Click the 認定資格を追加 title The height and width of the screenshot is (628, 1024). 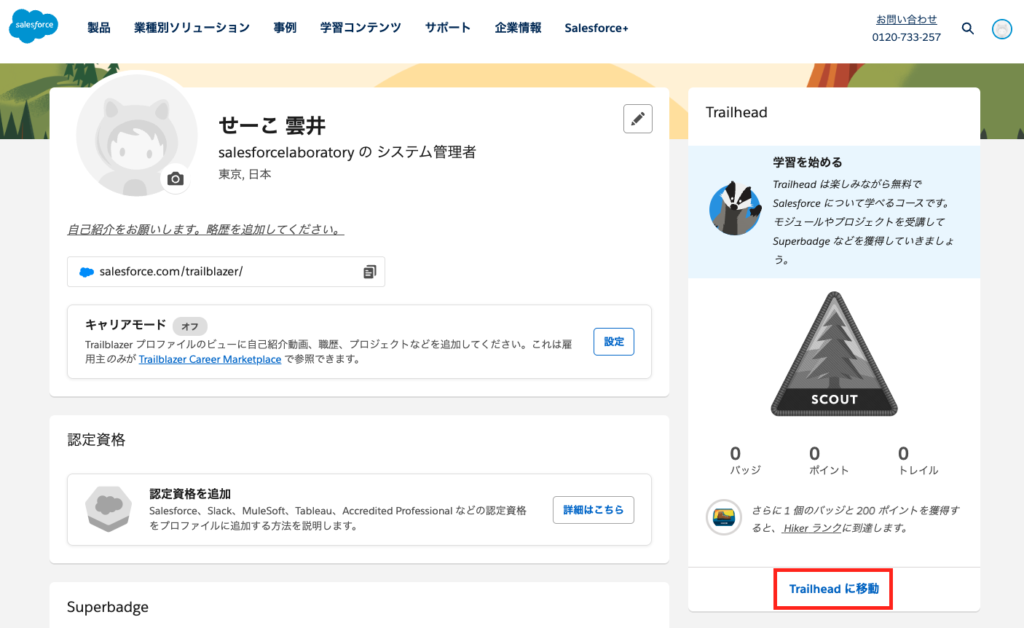coord(190,494)
